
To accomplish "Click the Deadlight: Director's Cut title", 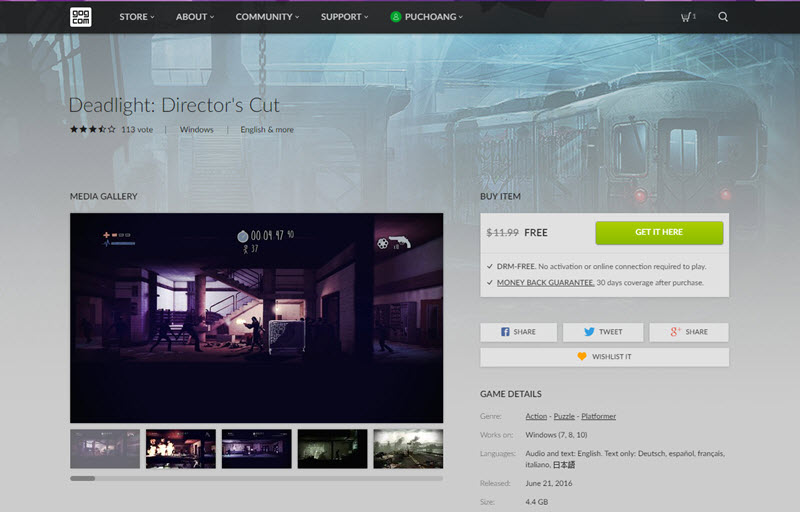I will point(174,105).
